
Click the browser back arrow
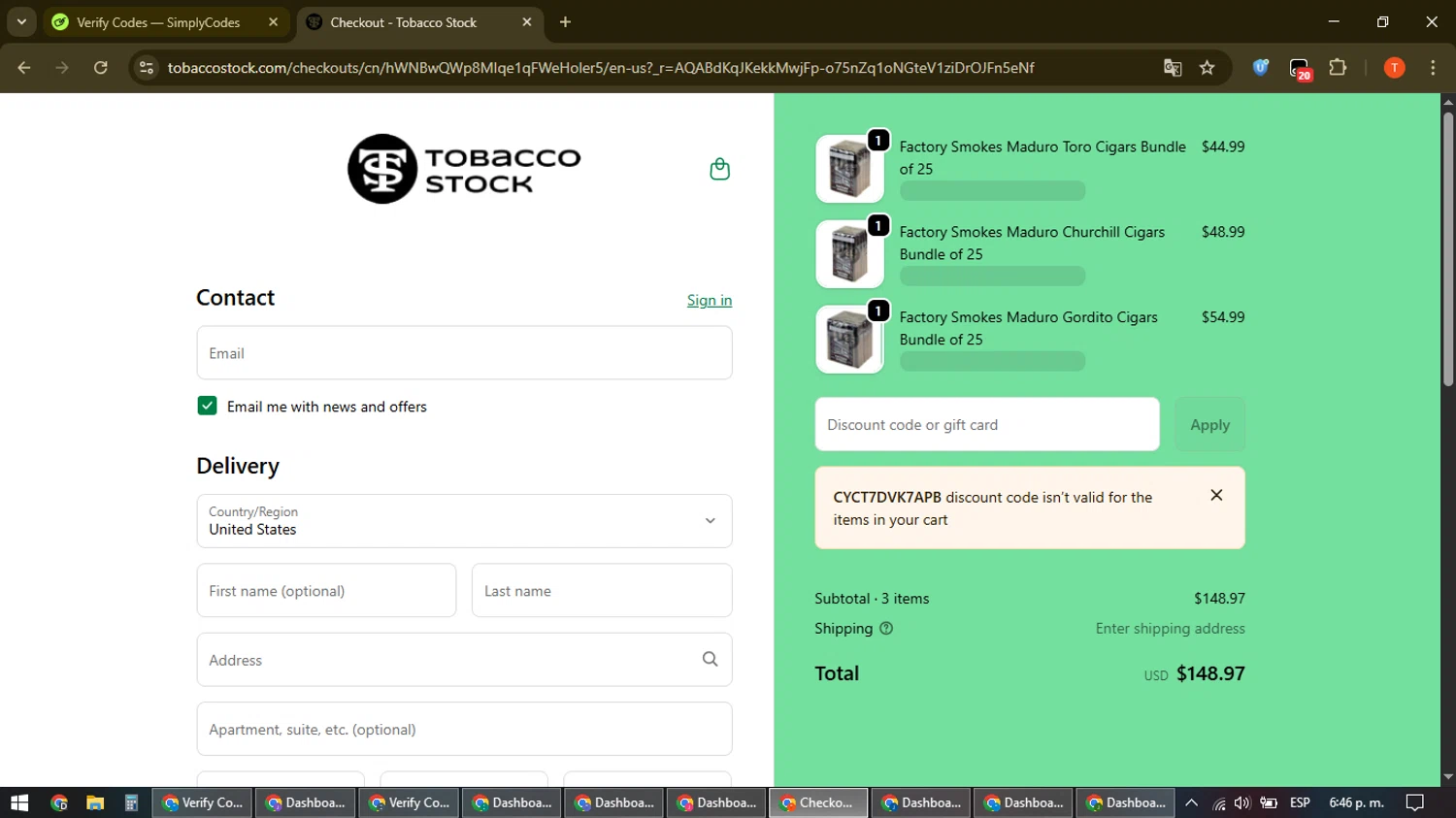24,68
